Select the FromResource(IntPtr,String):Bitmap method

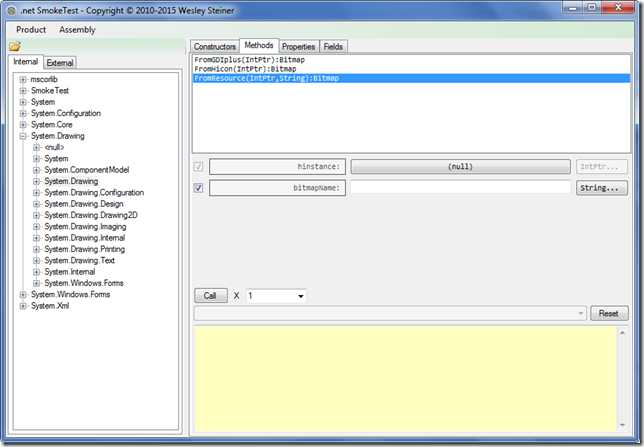coord(412,78)
